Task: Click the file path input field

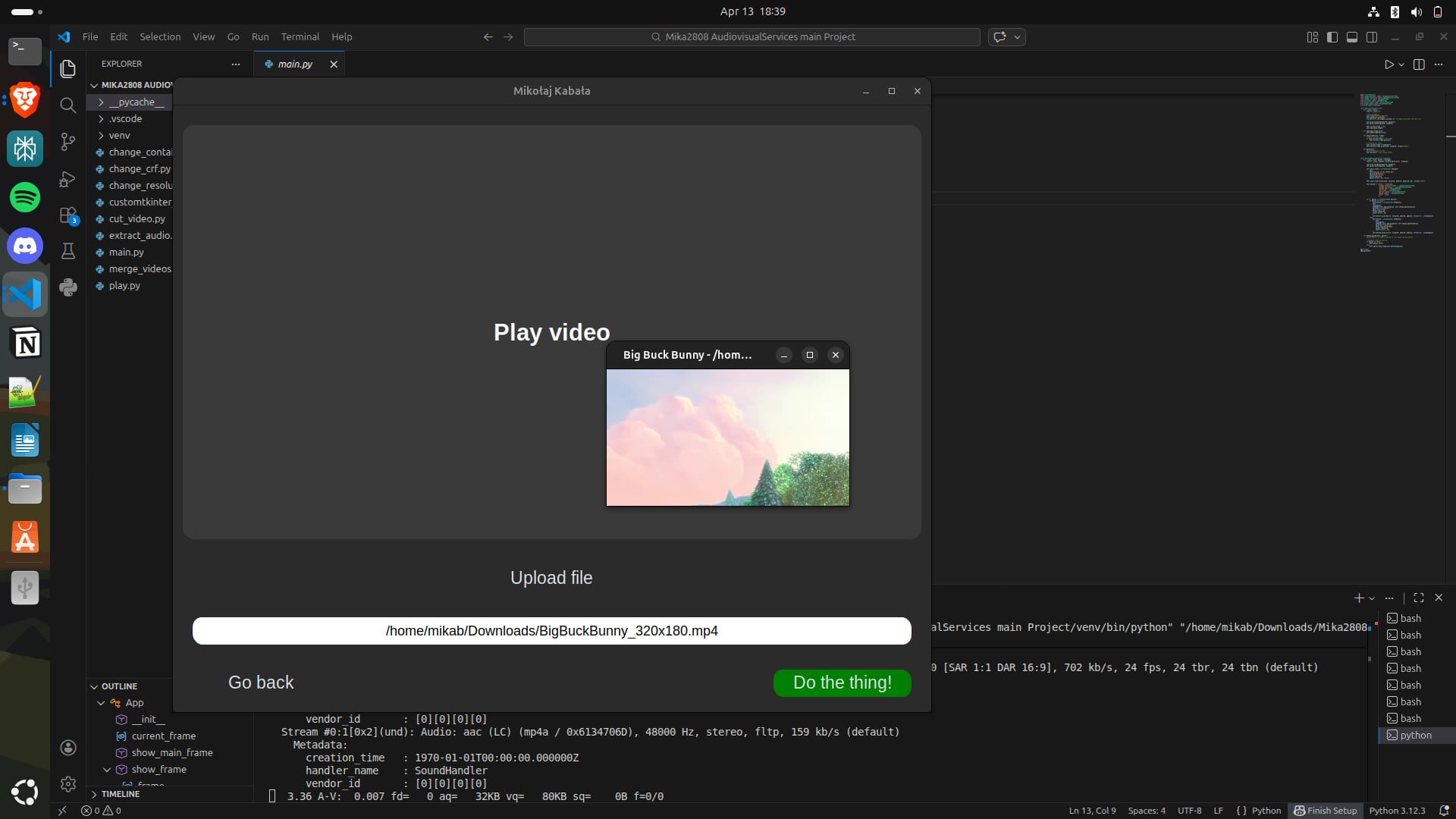Action: (x=551, y=631)
